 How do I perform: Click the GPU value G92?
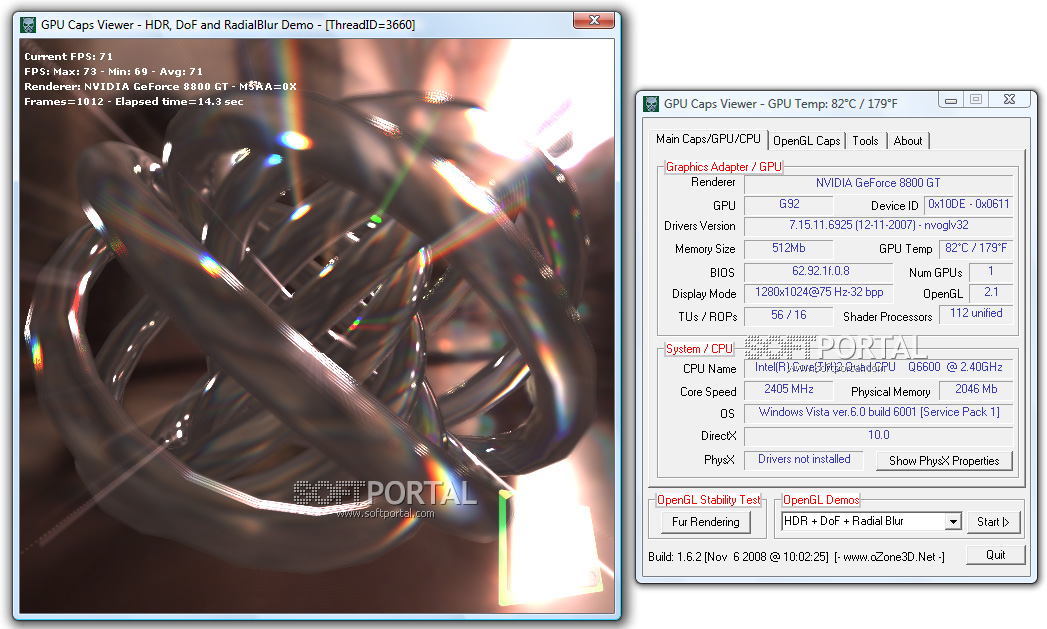pyautogui.click(x=789, y=205)
